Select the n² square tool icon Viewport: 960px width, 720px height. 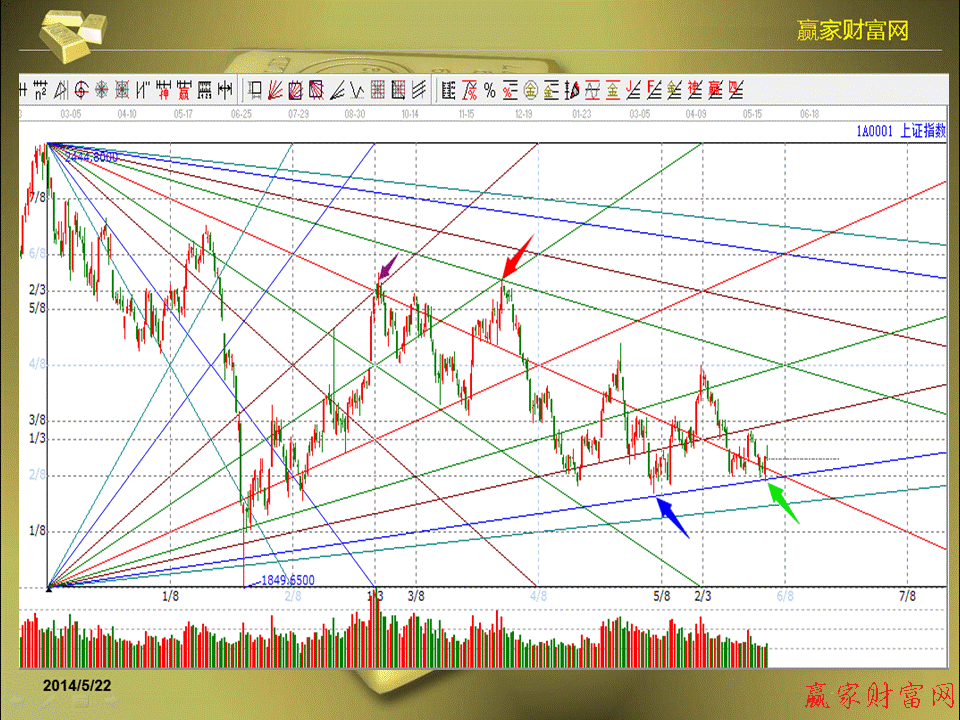click(41, 91)
